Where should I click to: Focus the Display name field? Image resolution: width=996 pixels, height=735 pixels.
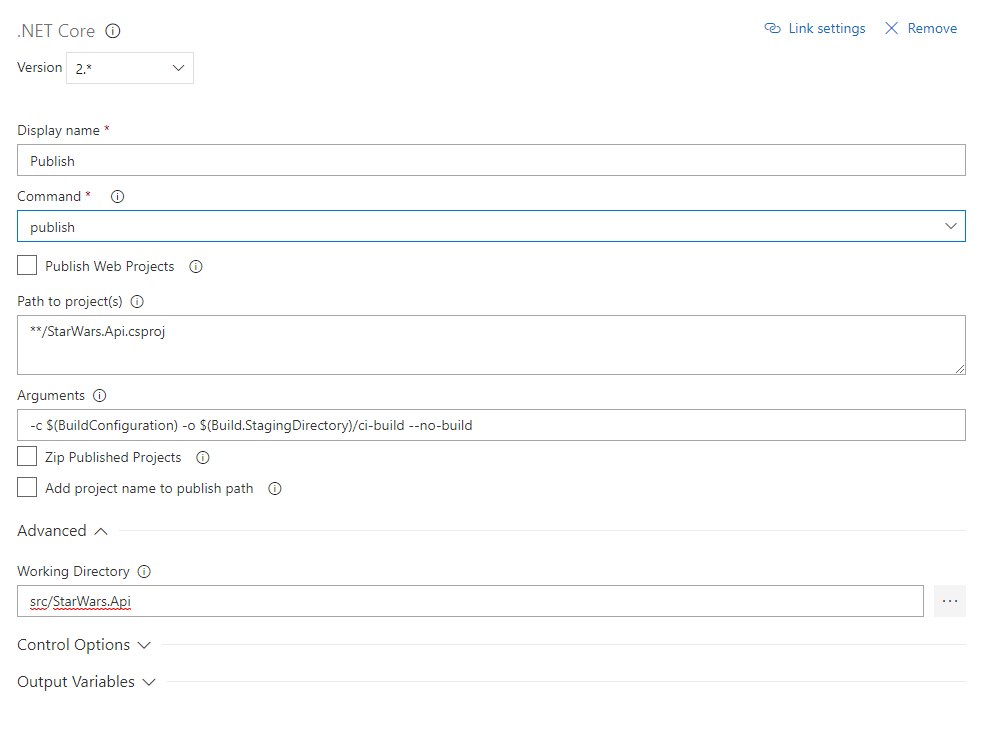[x=491, y=160]
